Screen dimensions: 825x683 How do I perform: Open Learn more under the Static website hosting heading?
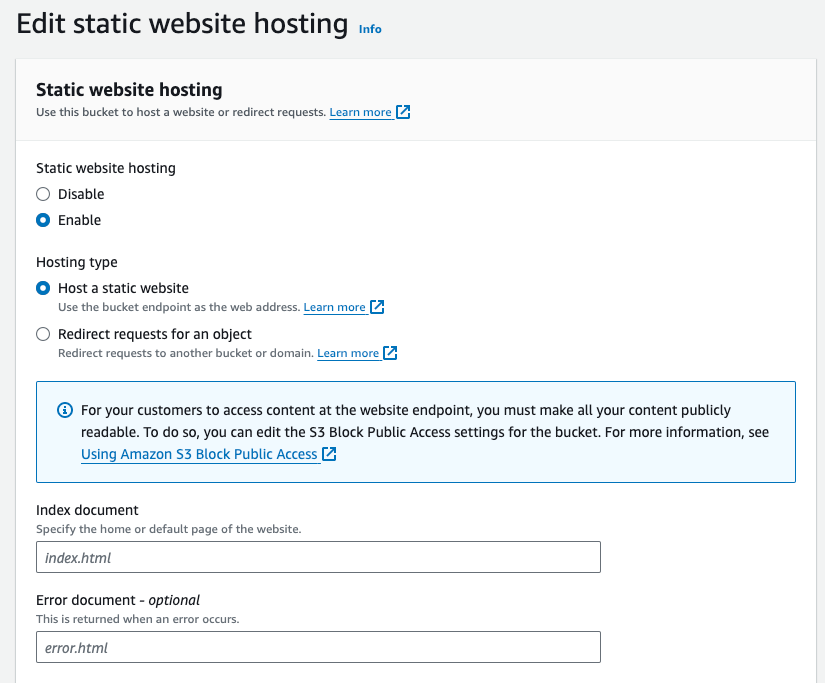pyautogui.click(x=360, y=112)
